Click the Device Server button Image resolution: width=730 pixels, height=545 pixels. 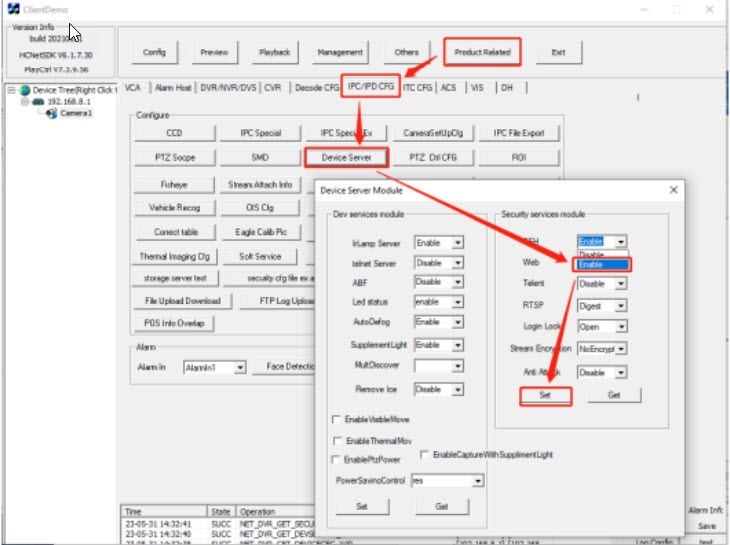[x=346, y=158]
